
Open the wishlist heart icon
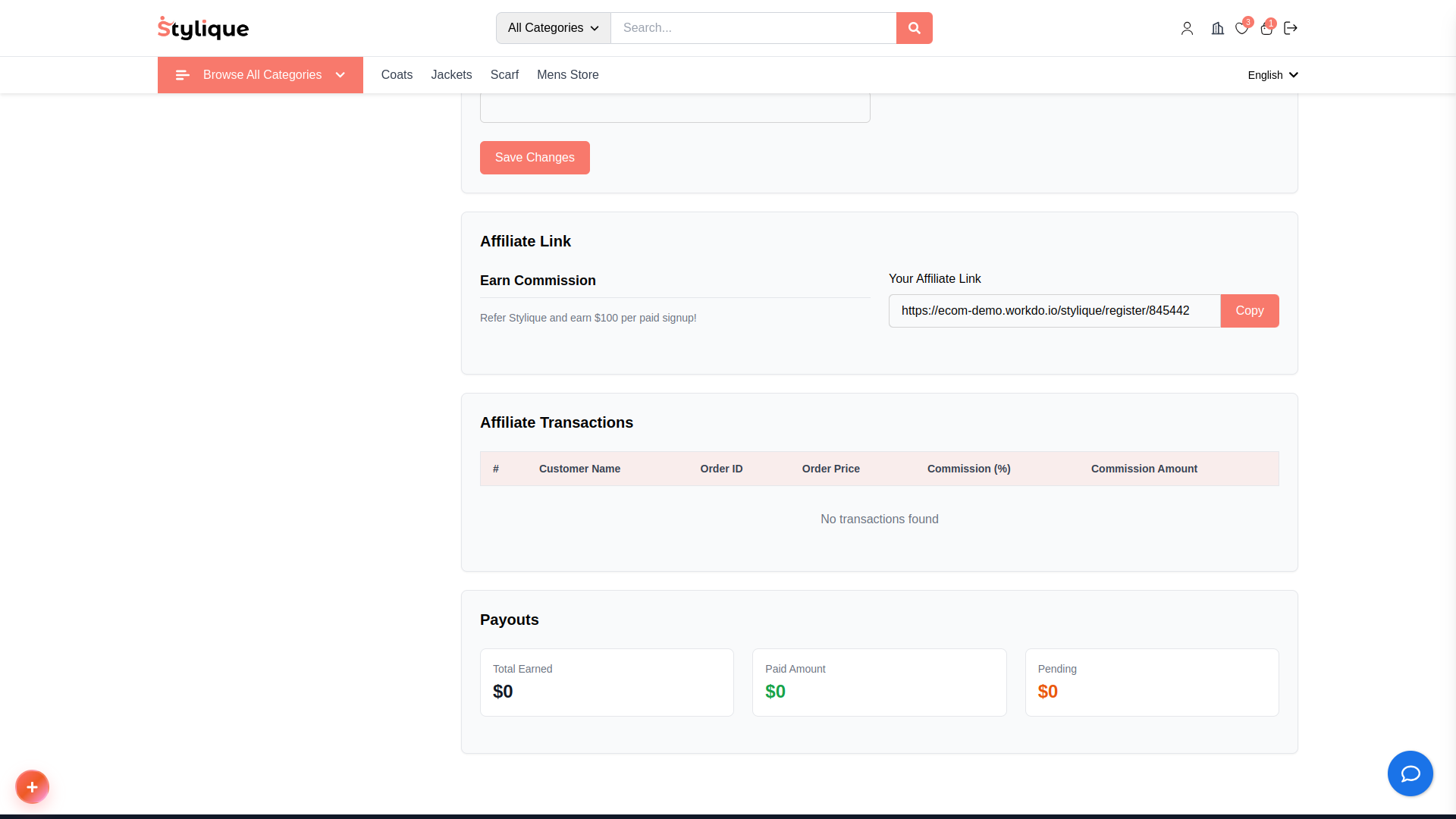(1241, 28)
